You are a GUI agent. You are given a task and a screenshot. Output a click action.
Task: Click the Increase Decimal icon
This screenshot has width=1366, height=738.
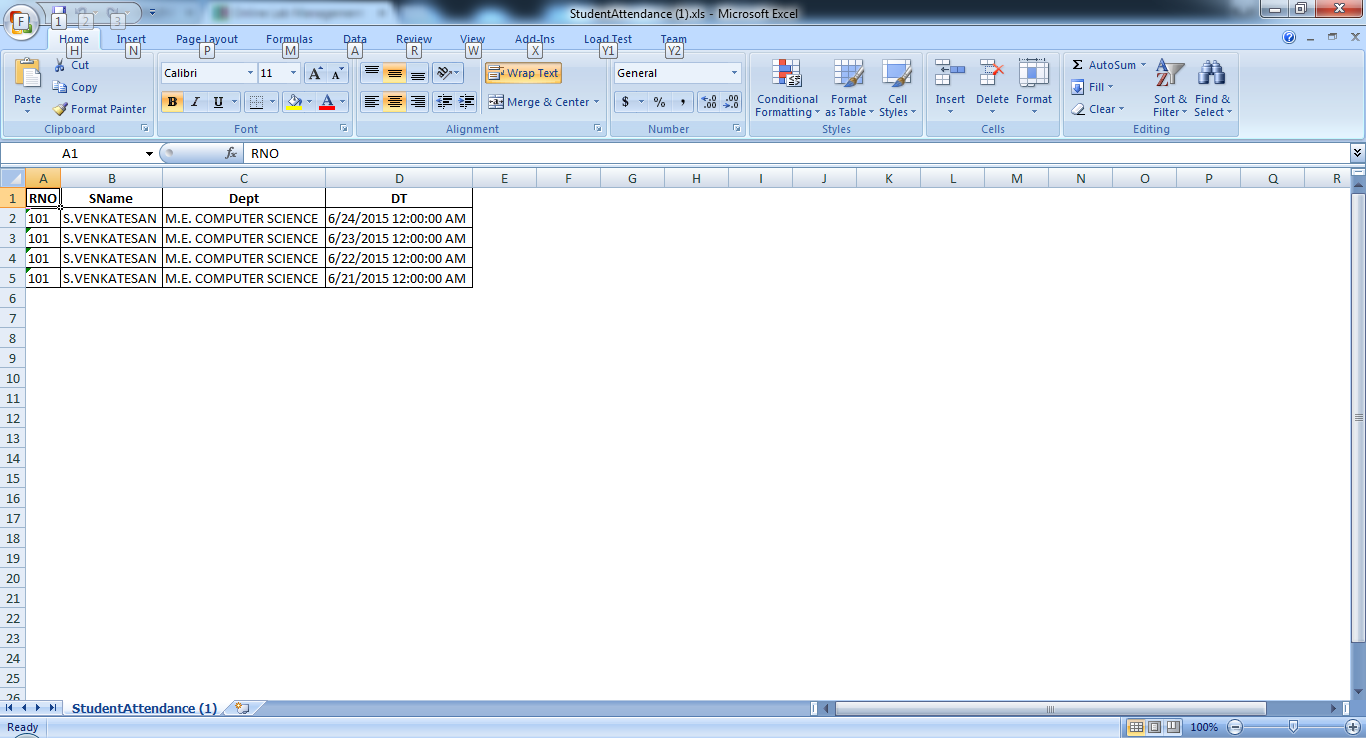pos(708,102)
